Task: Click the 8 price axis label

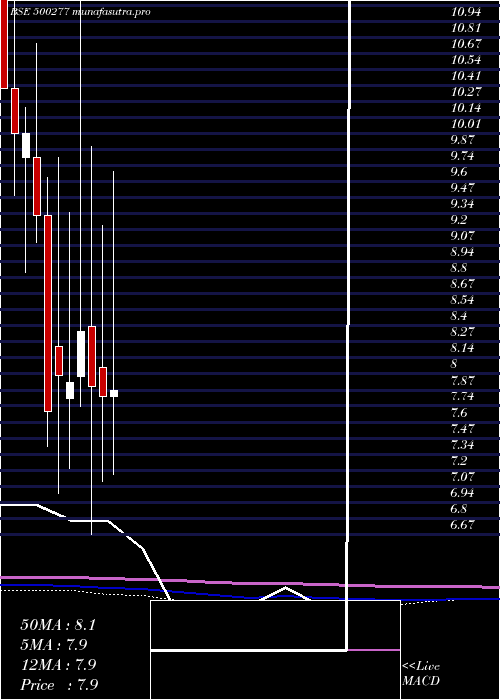Action: [454, 364]
